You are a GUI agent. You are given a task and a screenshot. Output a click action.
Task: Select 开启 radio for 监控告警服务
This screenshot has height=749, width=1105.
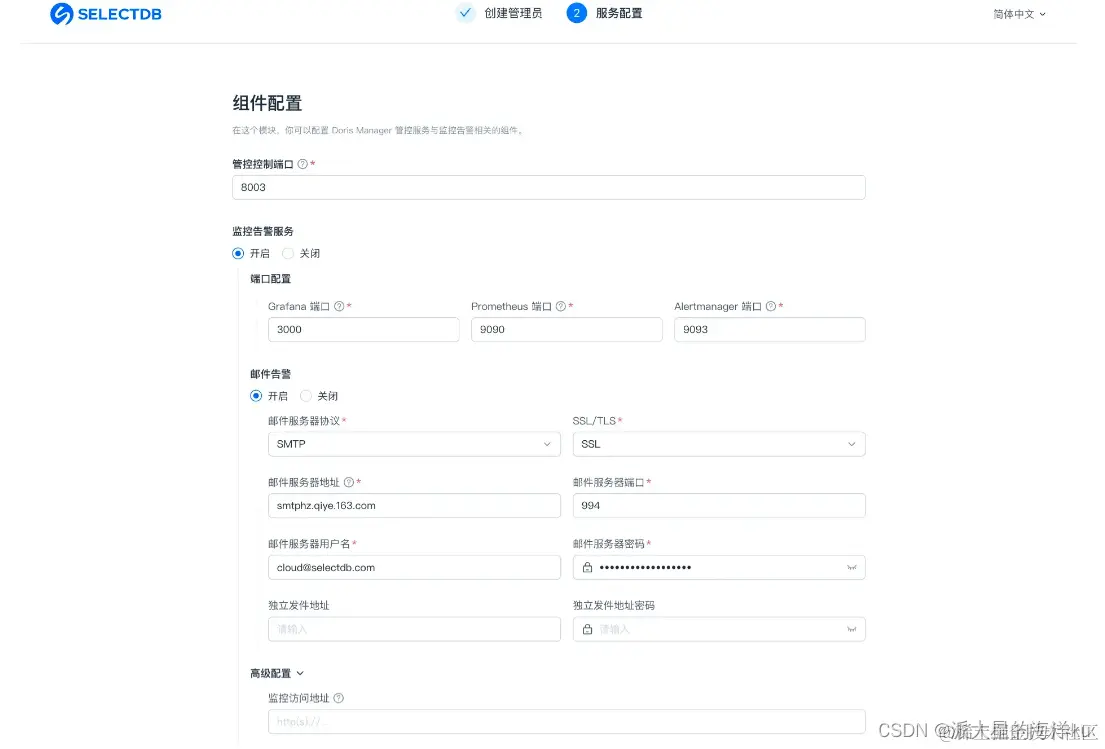237,253
